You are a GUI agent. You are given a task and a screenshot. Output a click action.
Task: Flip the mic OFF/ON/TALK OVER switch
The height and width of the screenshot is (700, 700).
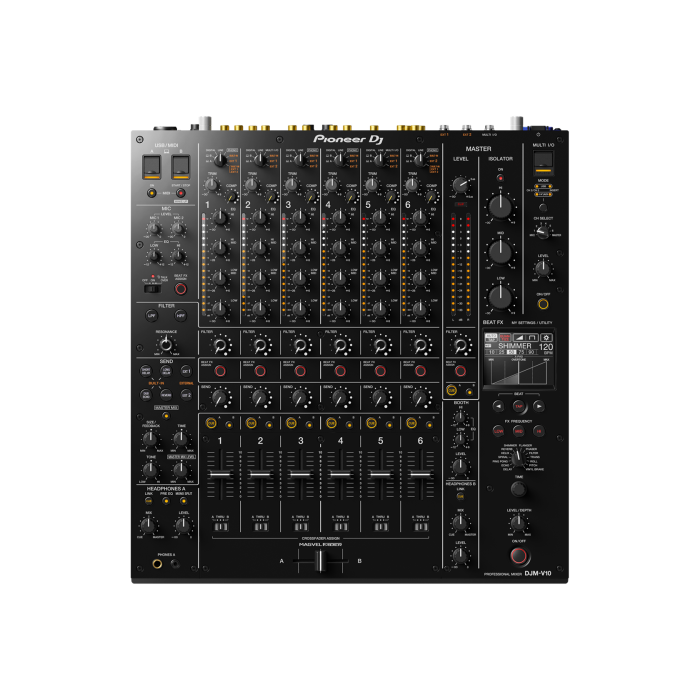click(x=152, y=289)
